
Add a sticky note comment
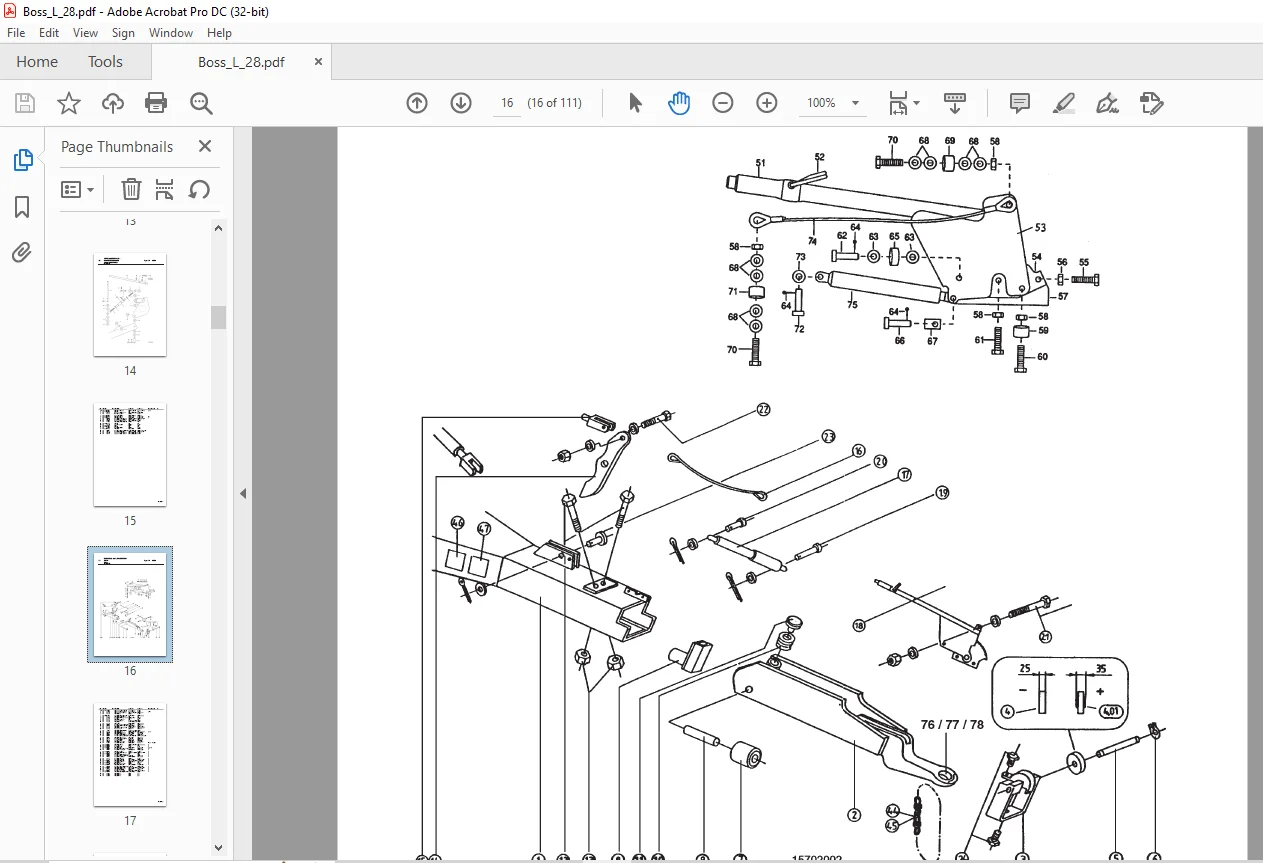click(x=1020, y=103)
